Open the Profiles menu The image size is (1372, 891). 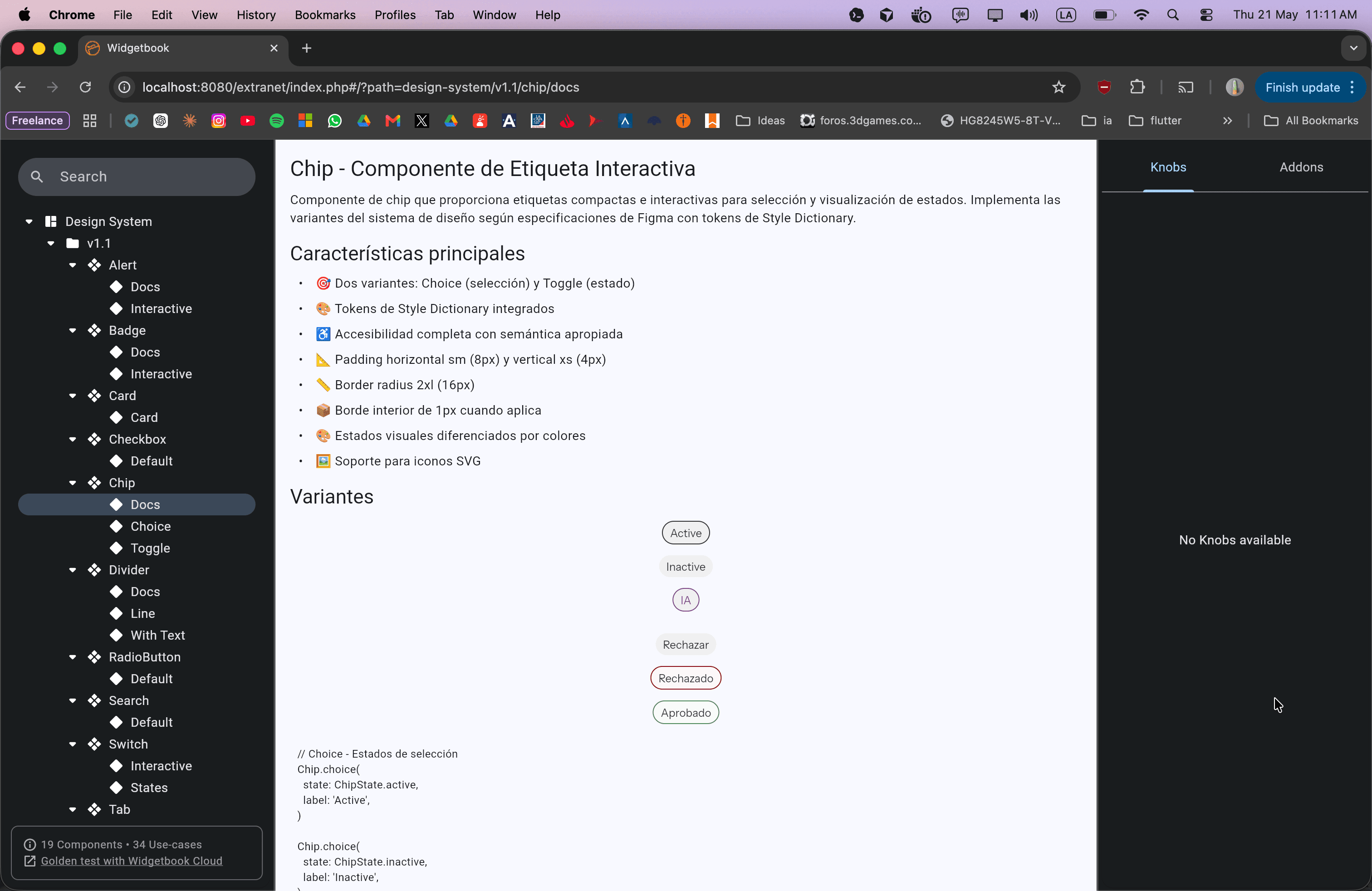tap(395, 15)
